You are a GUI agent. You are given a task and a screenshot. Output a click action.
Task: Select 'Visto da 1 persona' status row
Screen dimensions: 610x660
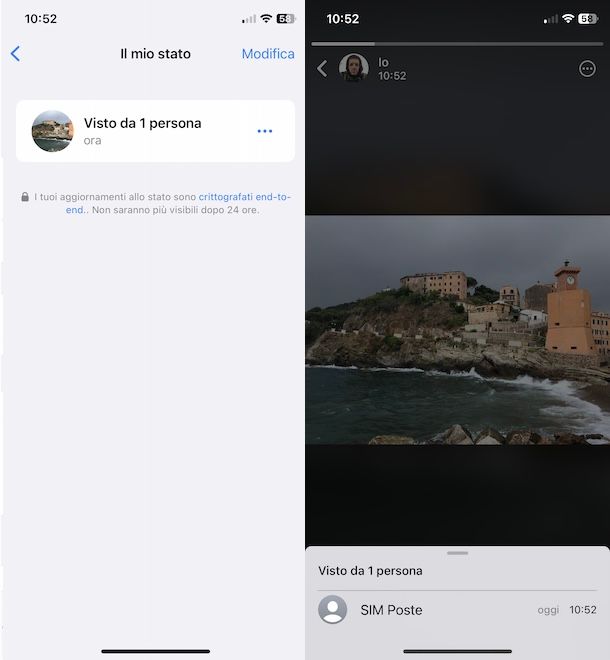click(155, 131)
